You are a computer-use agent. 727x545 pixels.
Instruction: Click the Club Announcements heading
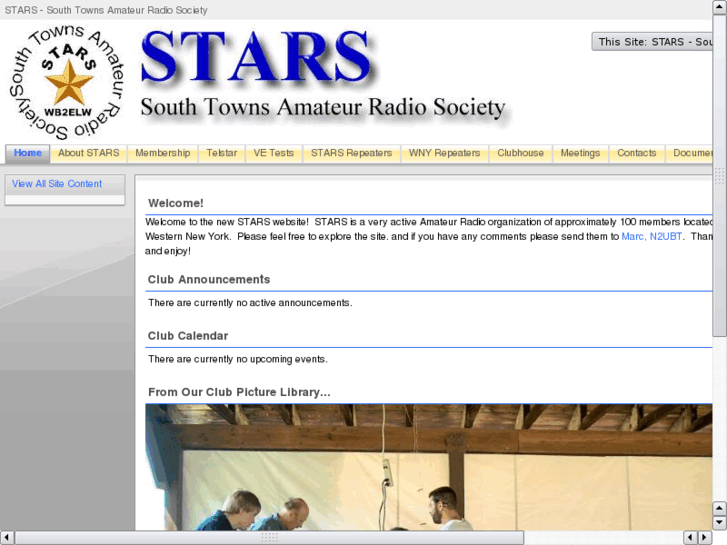[x=209, y=280]
